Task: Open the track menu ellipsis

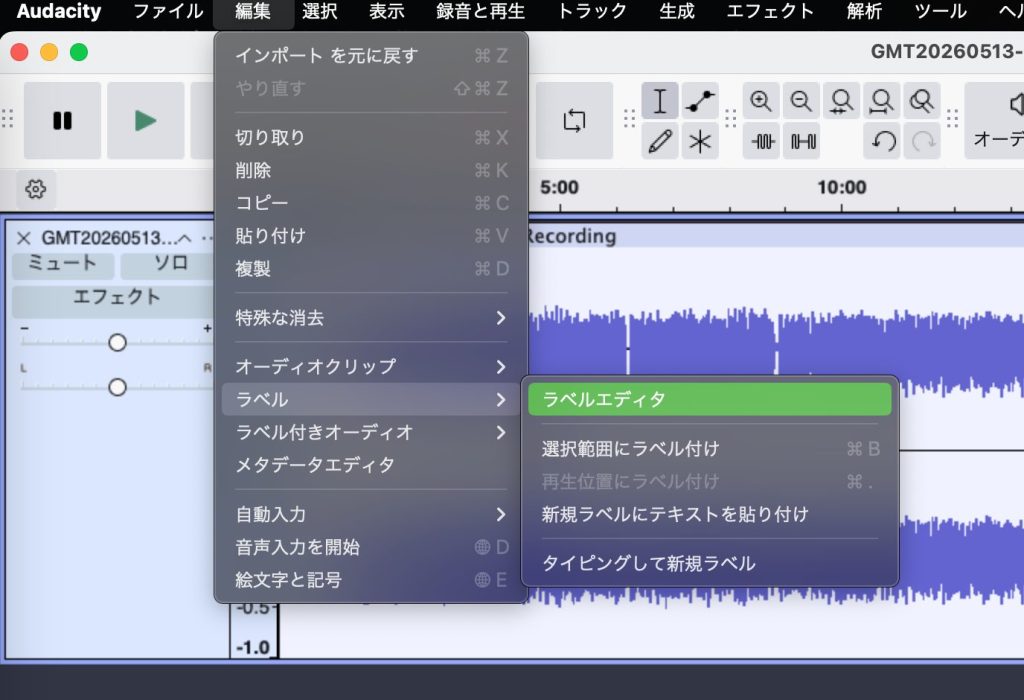Action: pos(206,238)
